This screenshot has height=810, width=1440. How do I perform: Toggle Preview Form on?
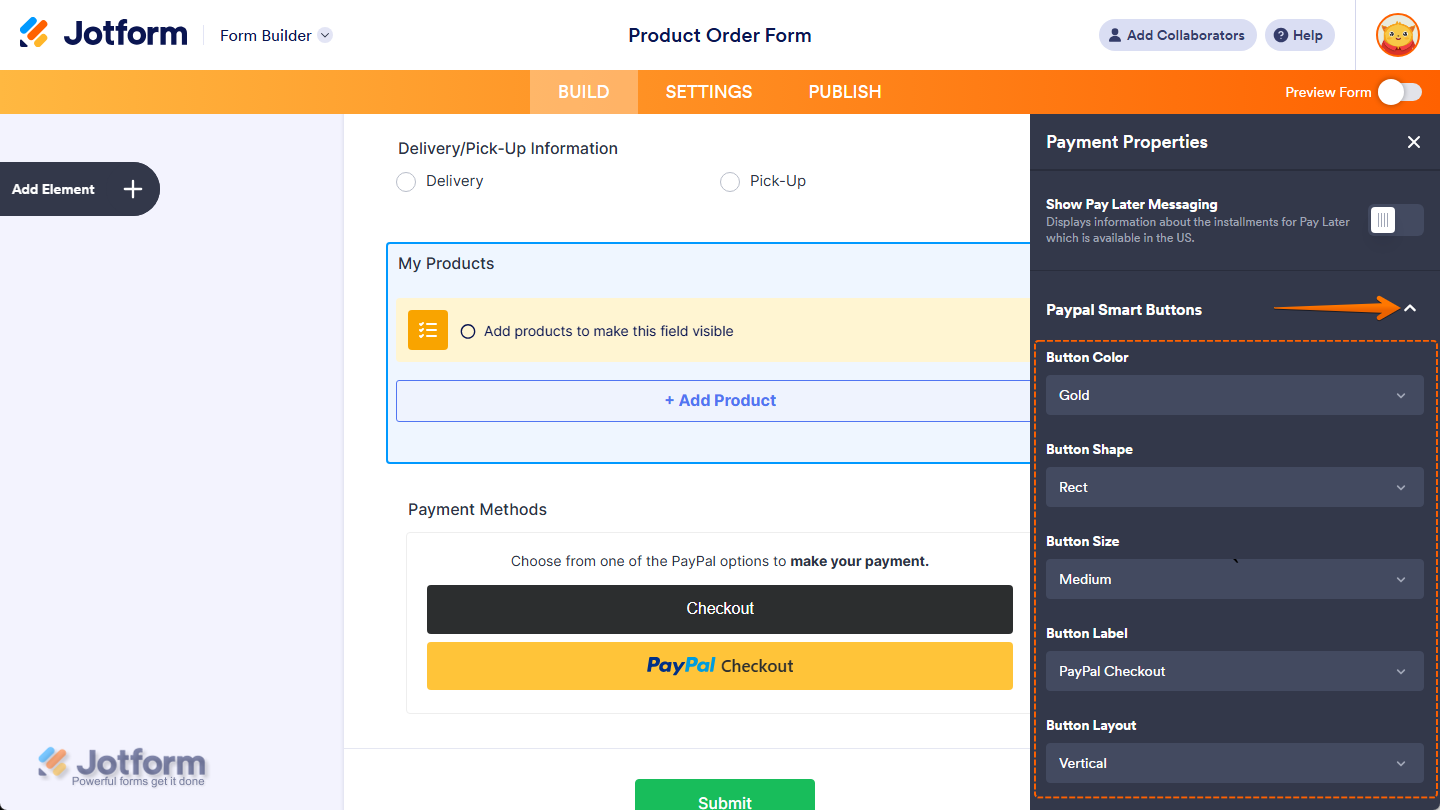(x=1398, y=91)
